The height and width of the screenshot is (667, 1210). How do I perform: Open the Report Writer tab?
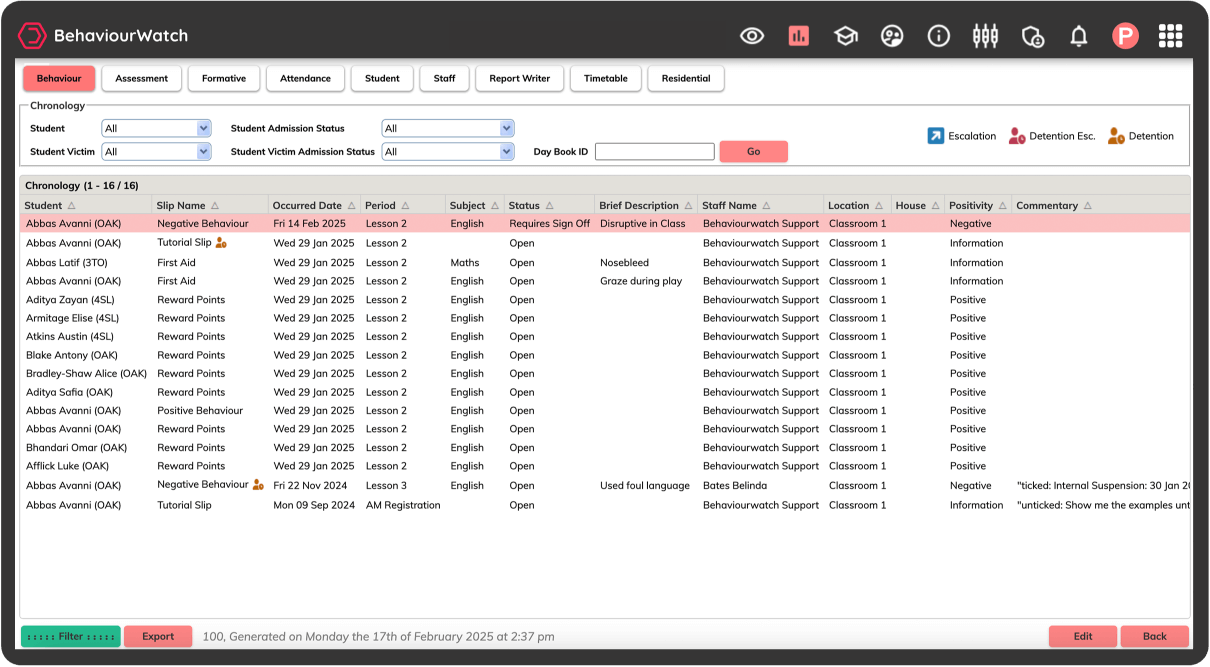click(x=520, y=79)
